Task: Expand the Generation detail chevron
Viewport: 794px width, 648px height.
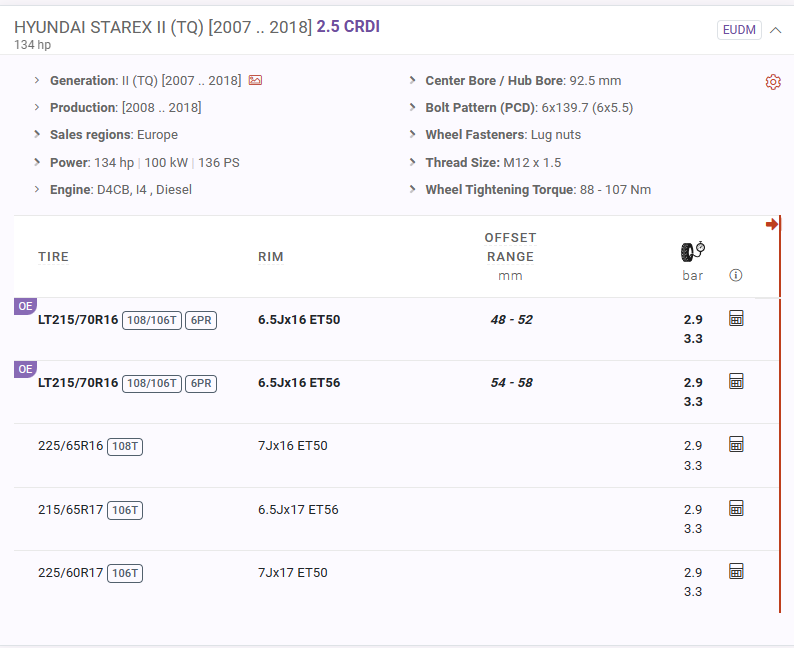Action: (x=37, y=80)
